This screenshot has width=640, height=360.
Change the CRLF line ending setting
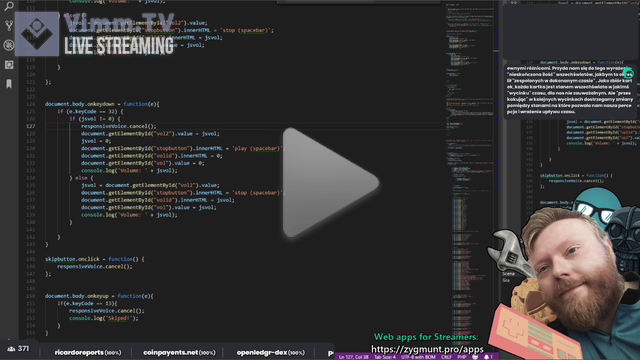447,357
